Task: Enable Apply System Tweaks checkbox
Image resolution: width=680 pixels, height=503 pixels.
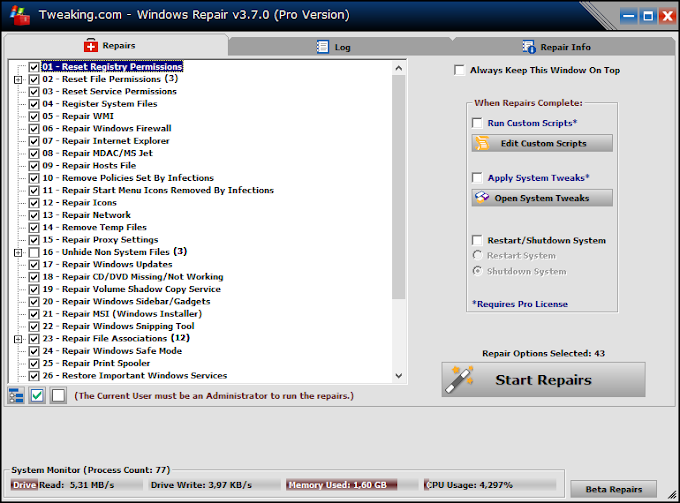Action: (477, 178)
